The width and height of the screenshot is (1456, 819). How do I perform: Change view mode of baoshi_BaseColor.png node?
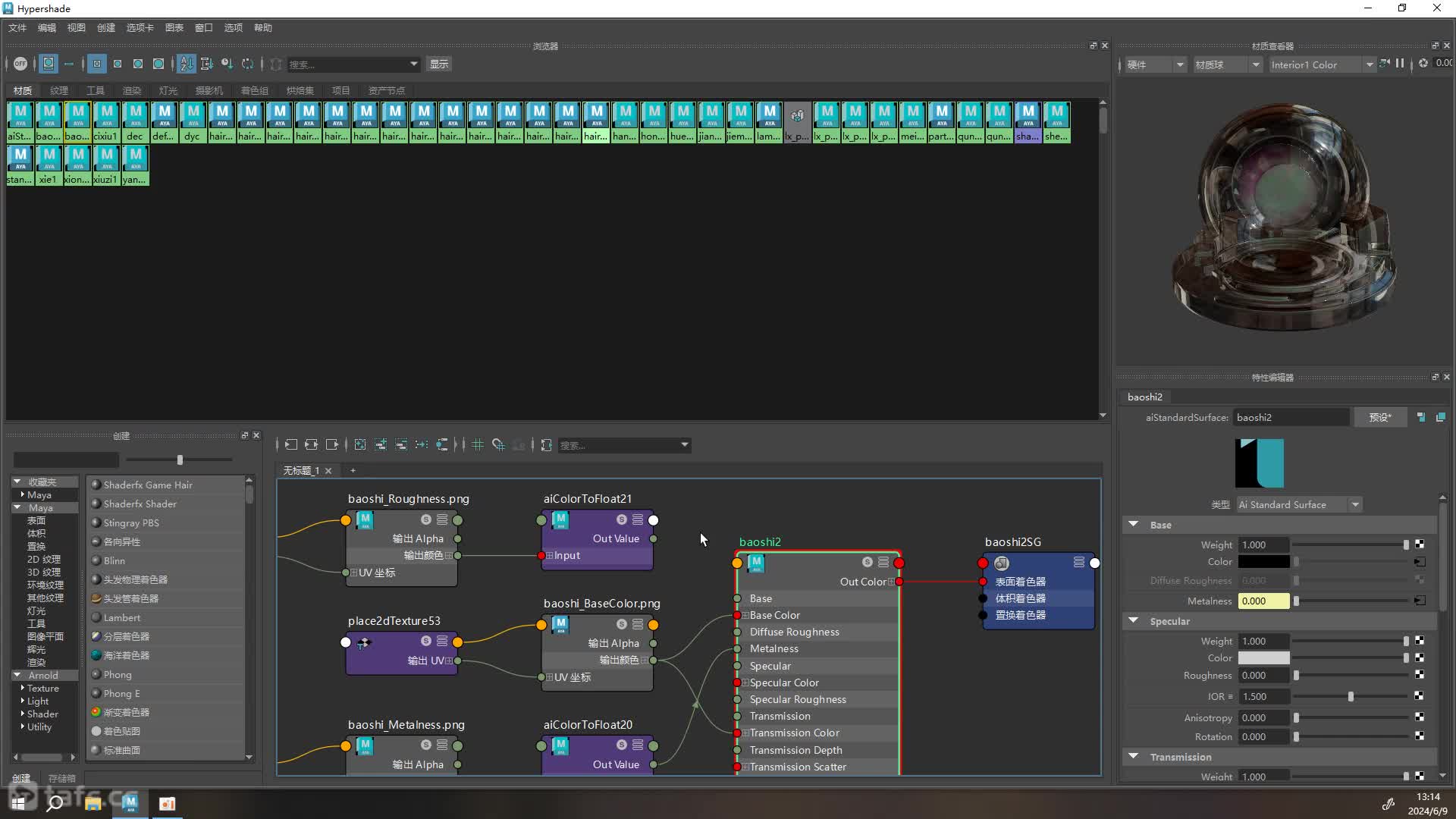638,624
